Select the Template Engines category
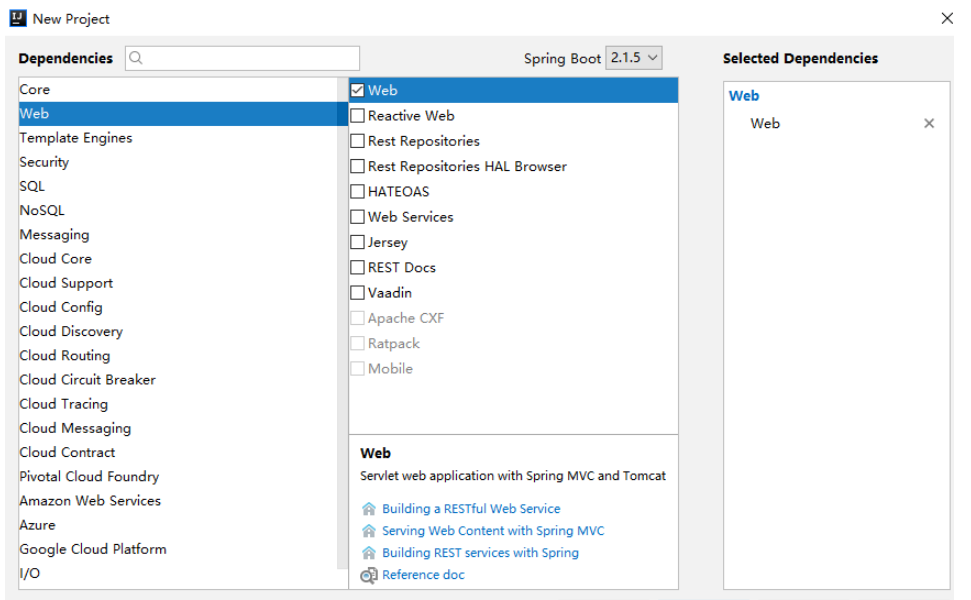971x600 pixels. [178, 138]
